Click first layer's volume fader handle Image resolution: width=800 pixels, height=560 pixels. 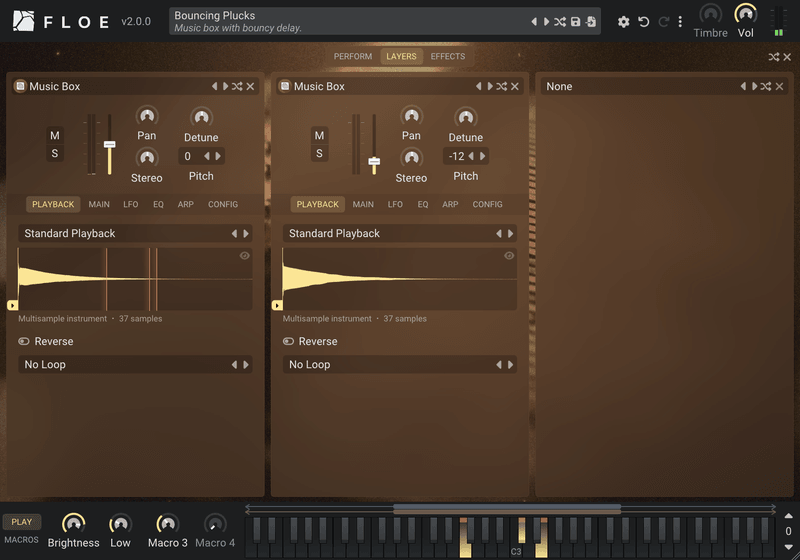pyautogui.click(x=110, y=145)
